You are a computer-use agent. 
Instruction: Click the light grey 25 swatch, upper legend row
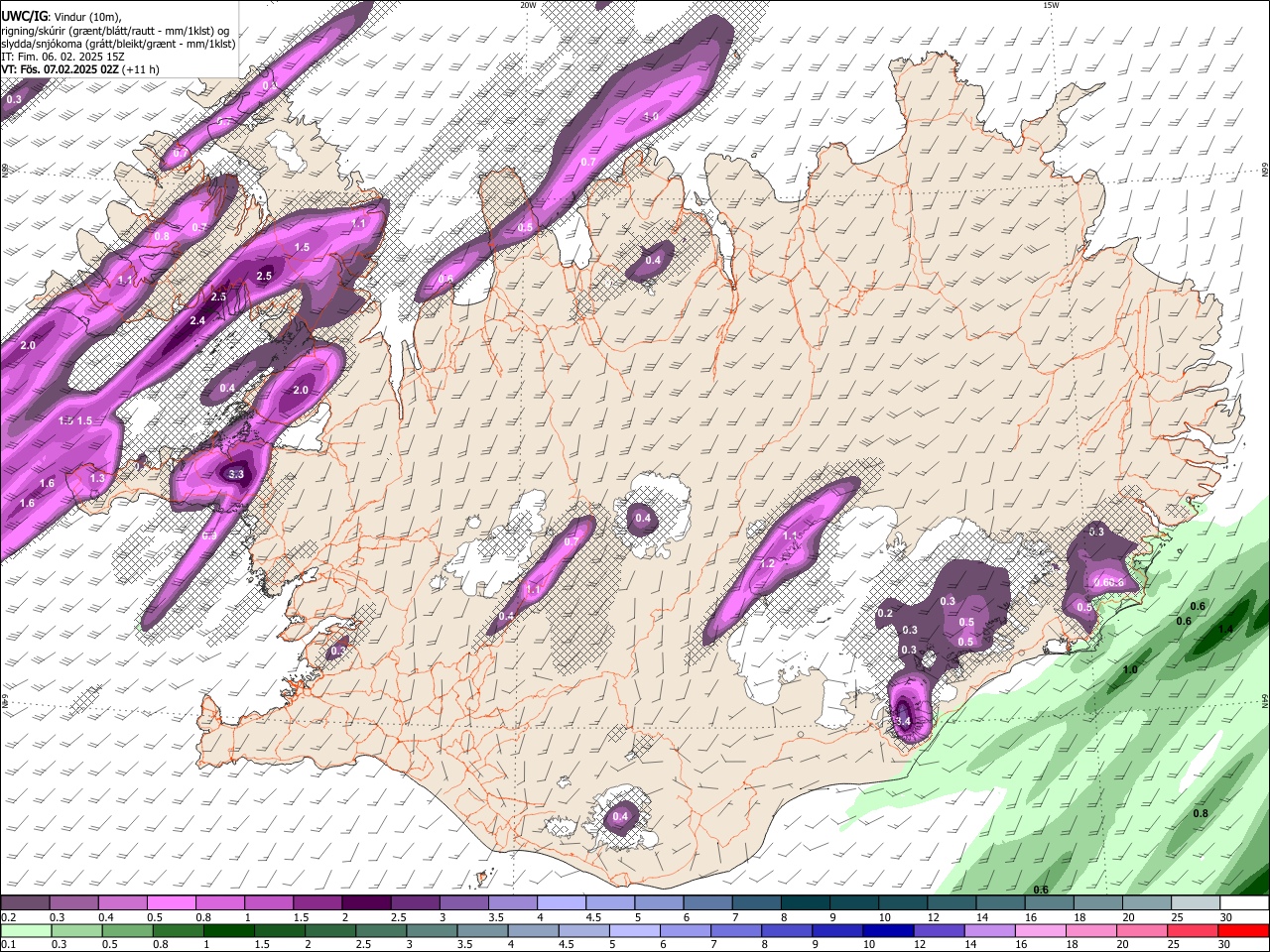[x=1195, y=903]
